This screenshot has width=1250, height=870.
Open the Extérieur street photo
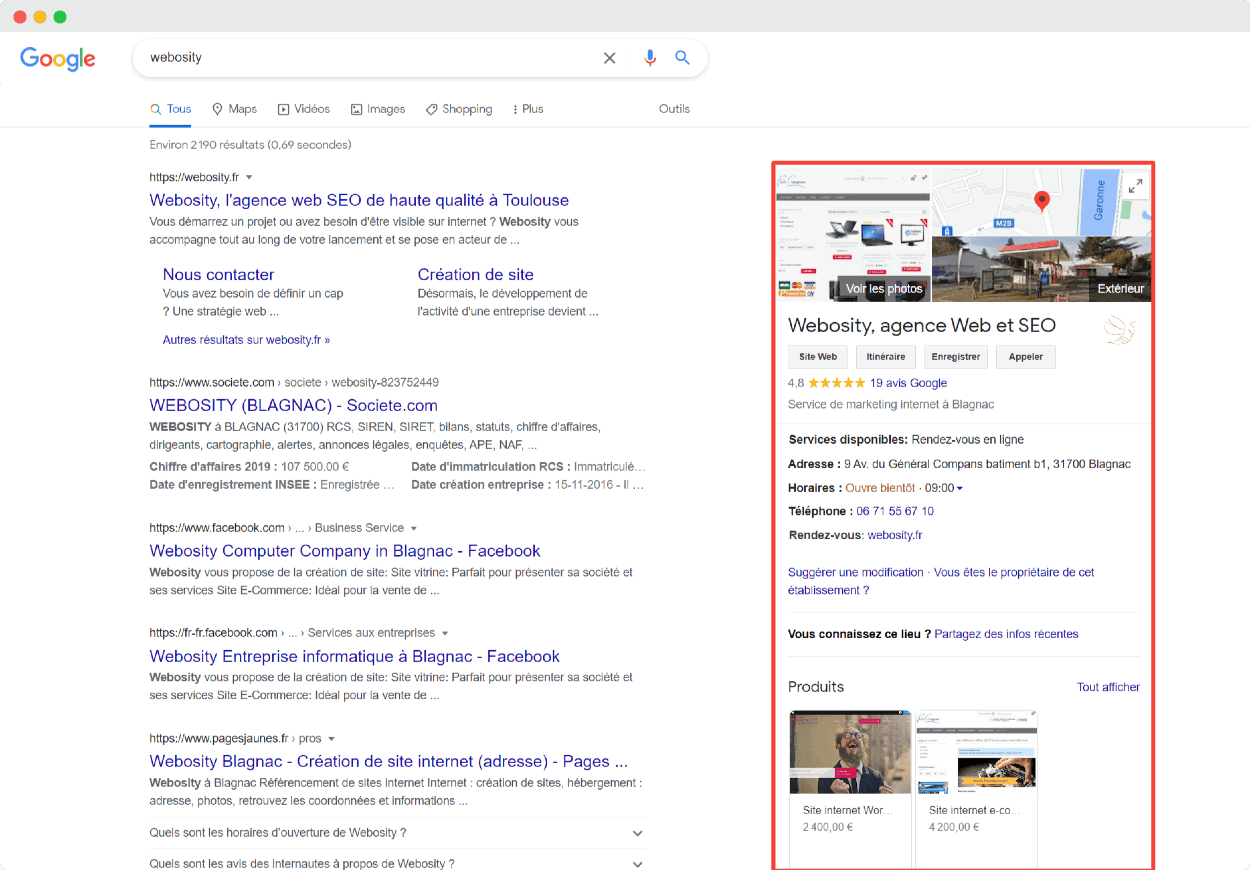pos(1041,269)
